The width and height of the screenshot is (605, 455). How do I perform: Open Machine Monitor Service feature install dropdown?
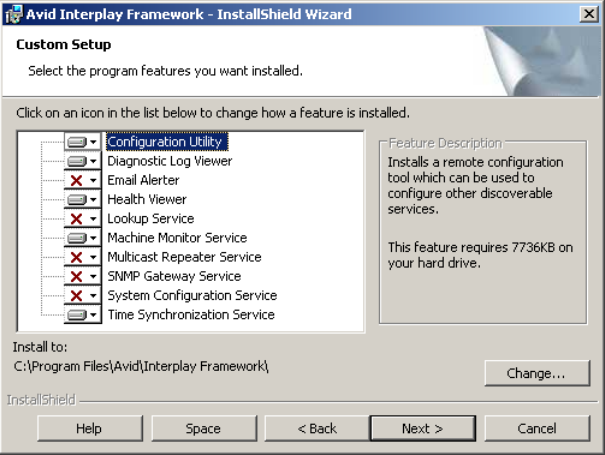(83, 238)
